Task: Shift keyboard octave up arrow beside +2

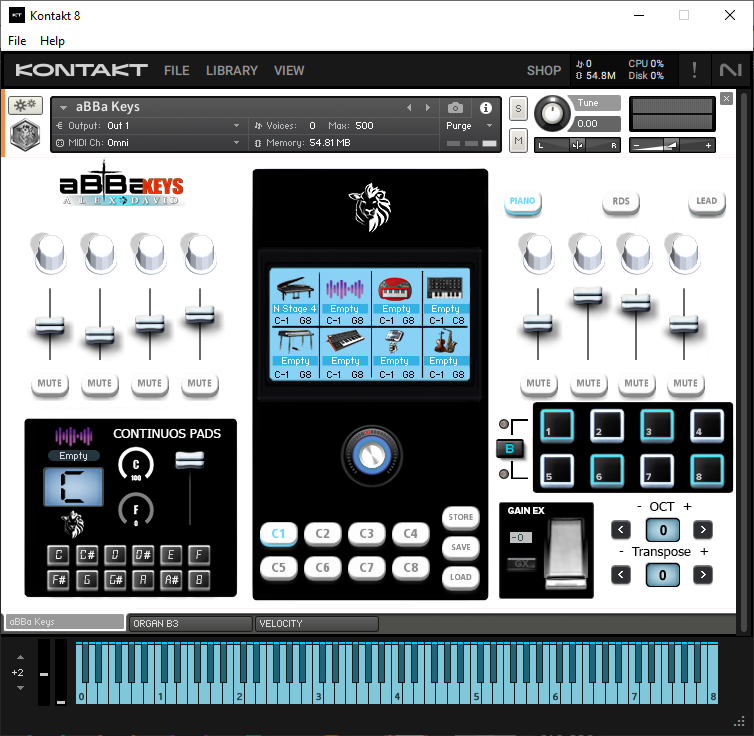Action: (x=20, y=657)
